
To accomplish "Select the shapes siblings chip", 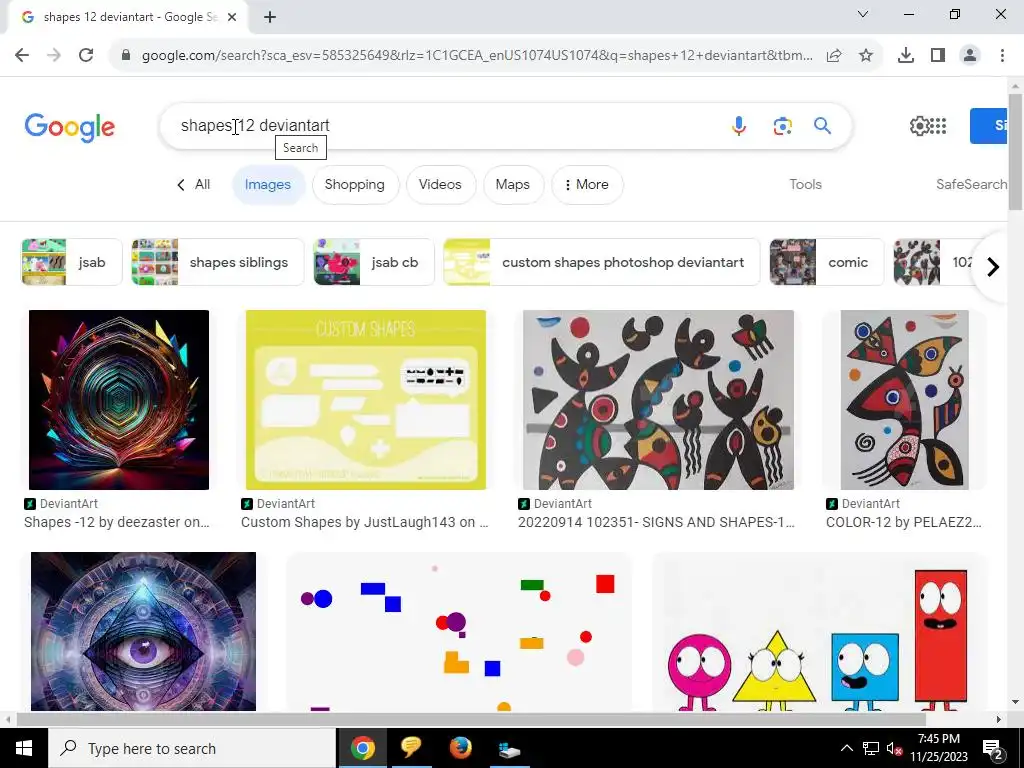I will [217, 262].
